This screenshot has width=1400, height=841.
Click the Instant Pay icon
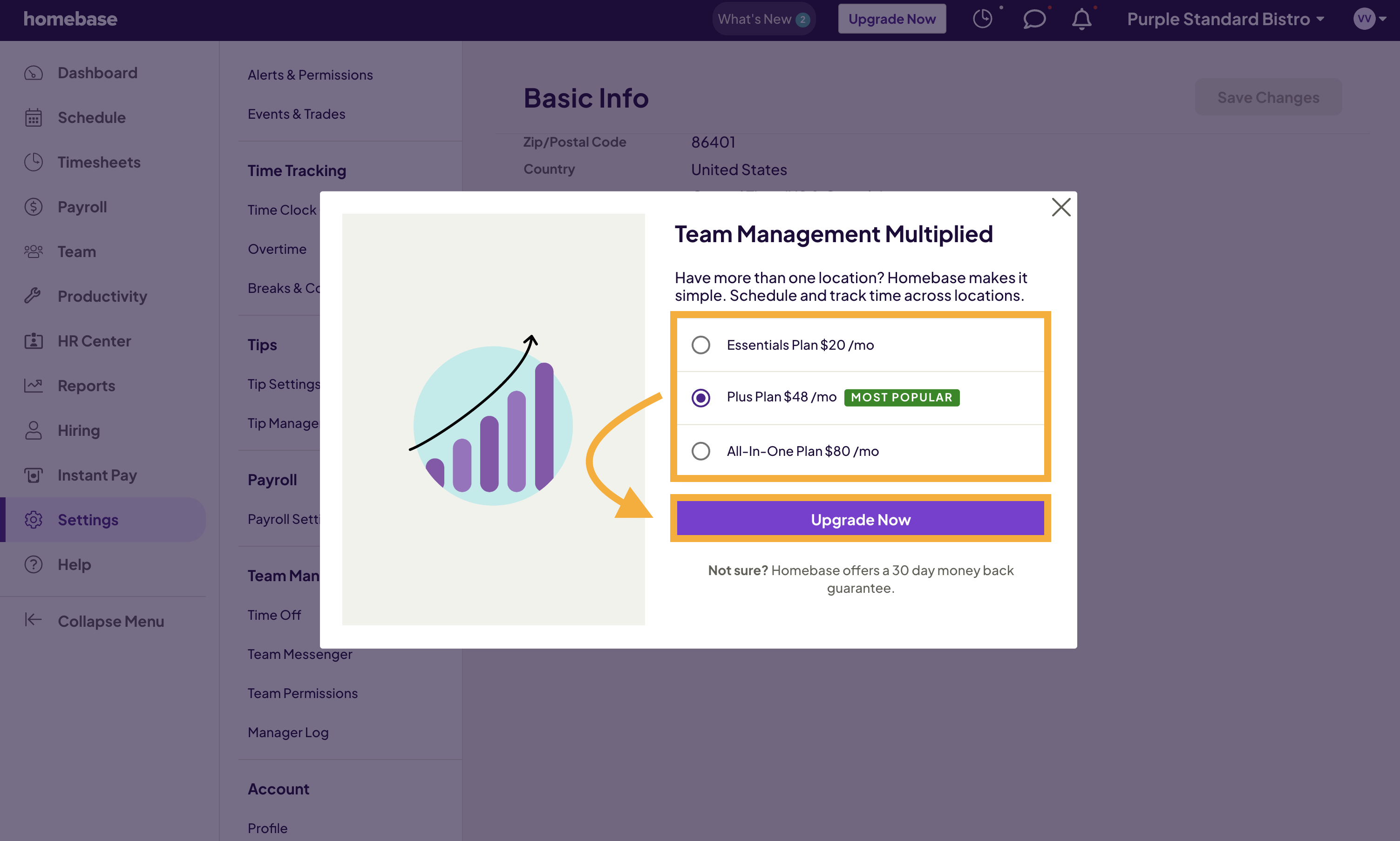tap(34, 475)
